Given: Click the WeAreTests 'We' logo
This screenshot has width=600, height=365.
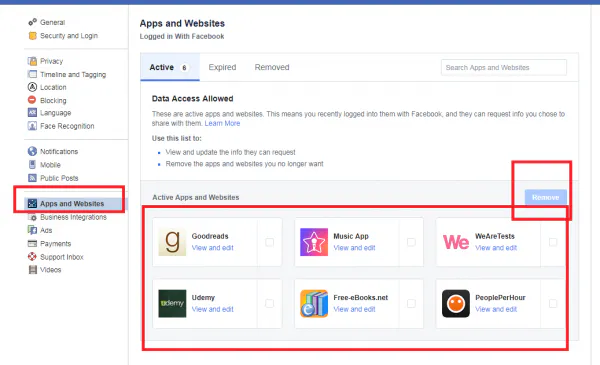Looking at the screenshot, I should 456,242.
